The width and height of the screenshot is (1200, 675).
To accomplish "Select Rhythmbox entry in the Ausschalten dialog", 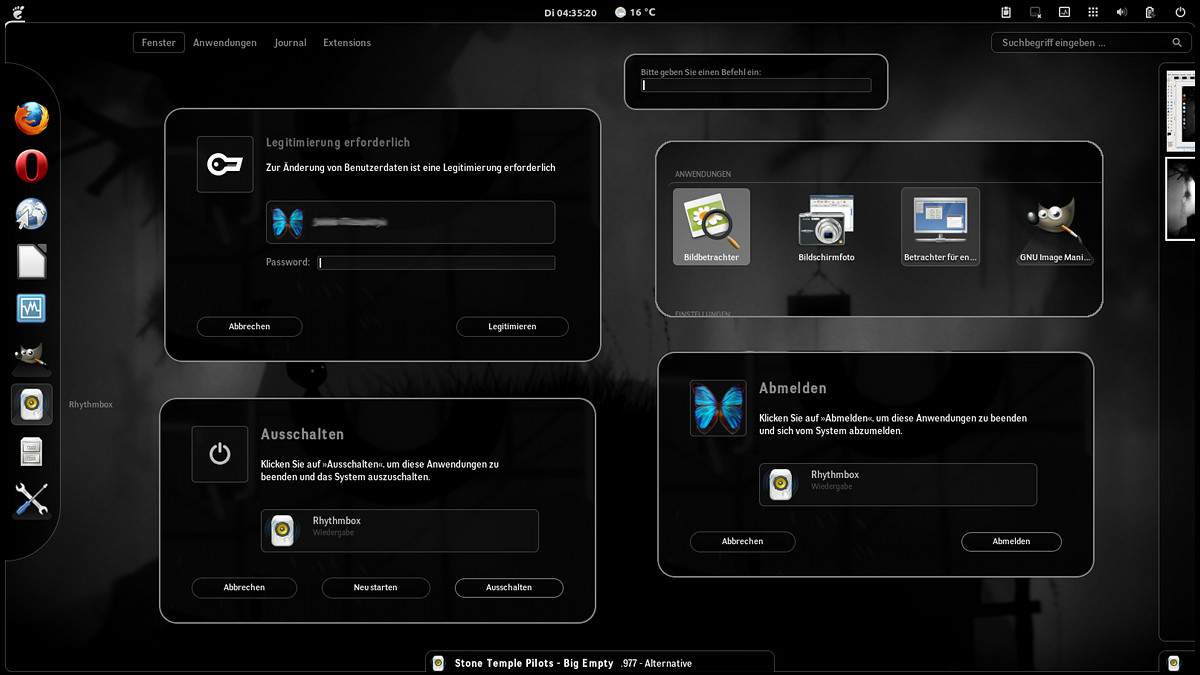I will [400, 530].
